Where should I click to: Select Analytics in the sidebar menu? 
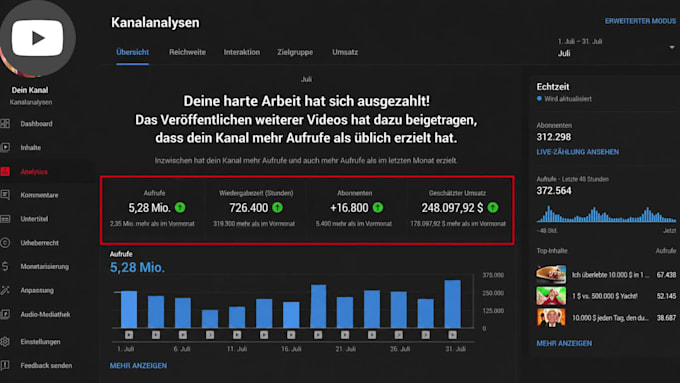[x=34, y=172]
